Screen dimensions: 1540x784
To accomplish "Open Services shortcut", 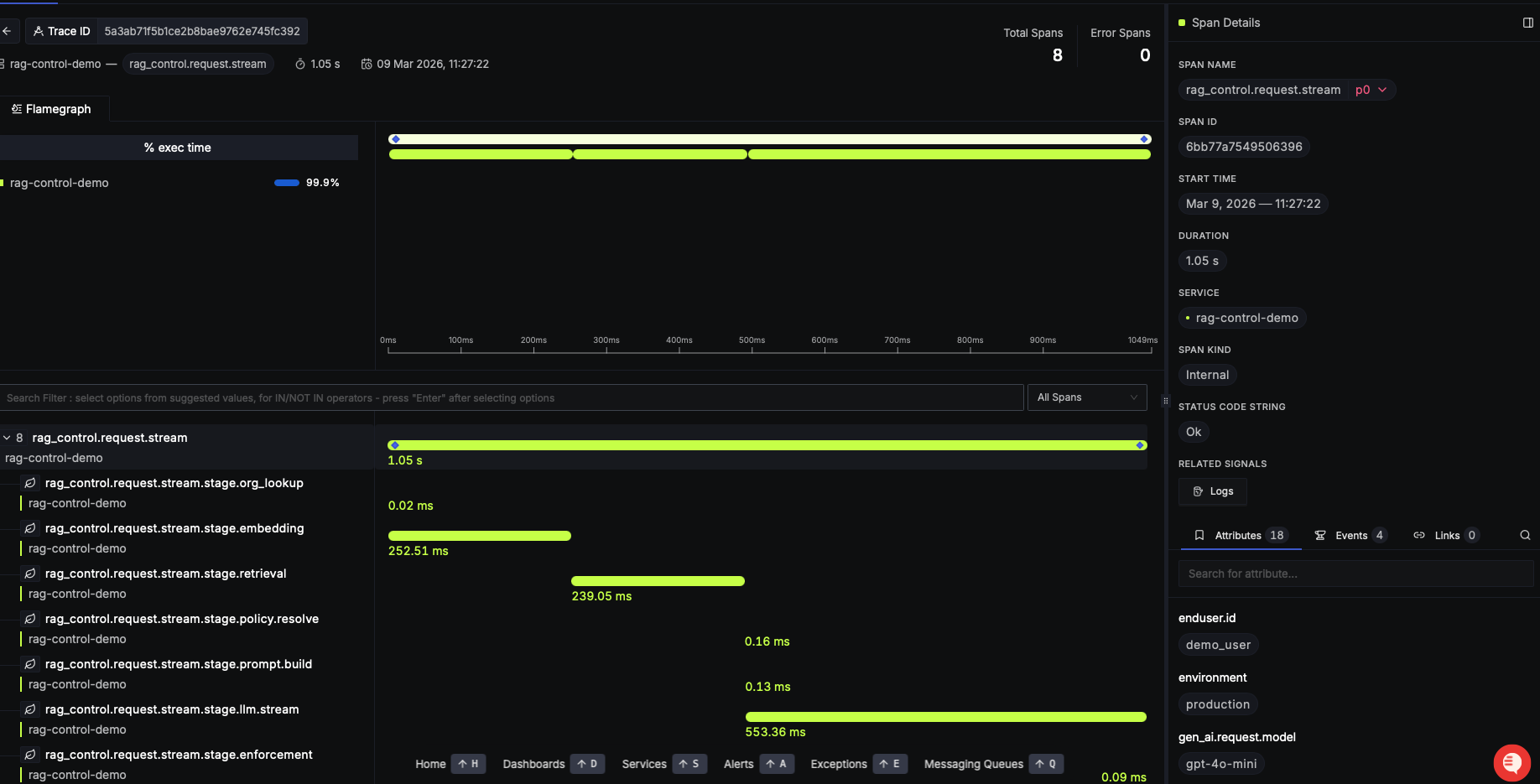I will pos(663,764).
